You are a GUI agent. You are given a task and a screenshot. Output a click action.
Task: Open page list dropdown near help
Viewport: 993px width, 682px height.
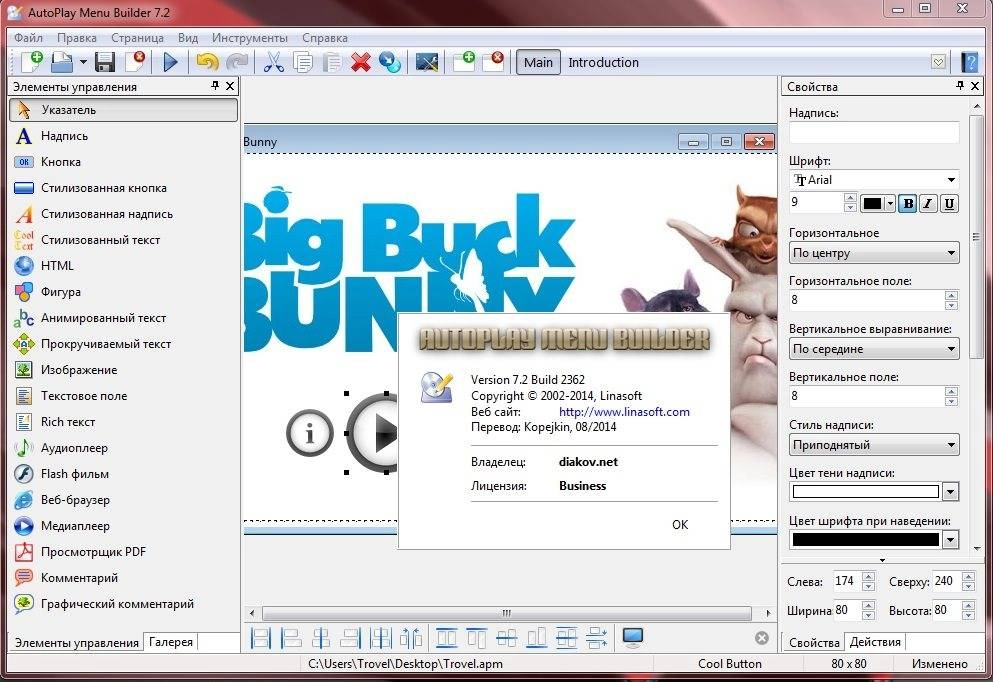[x=939, y=62]
